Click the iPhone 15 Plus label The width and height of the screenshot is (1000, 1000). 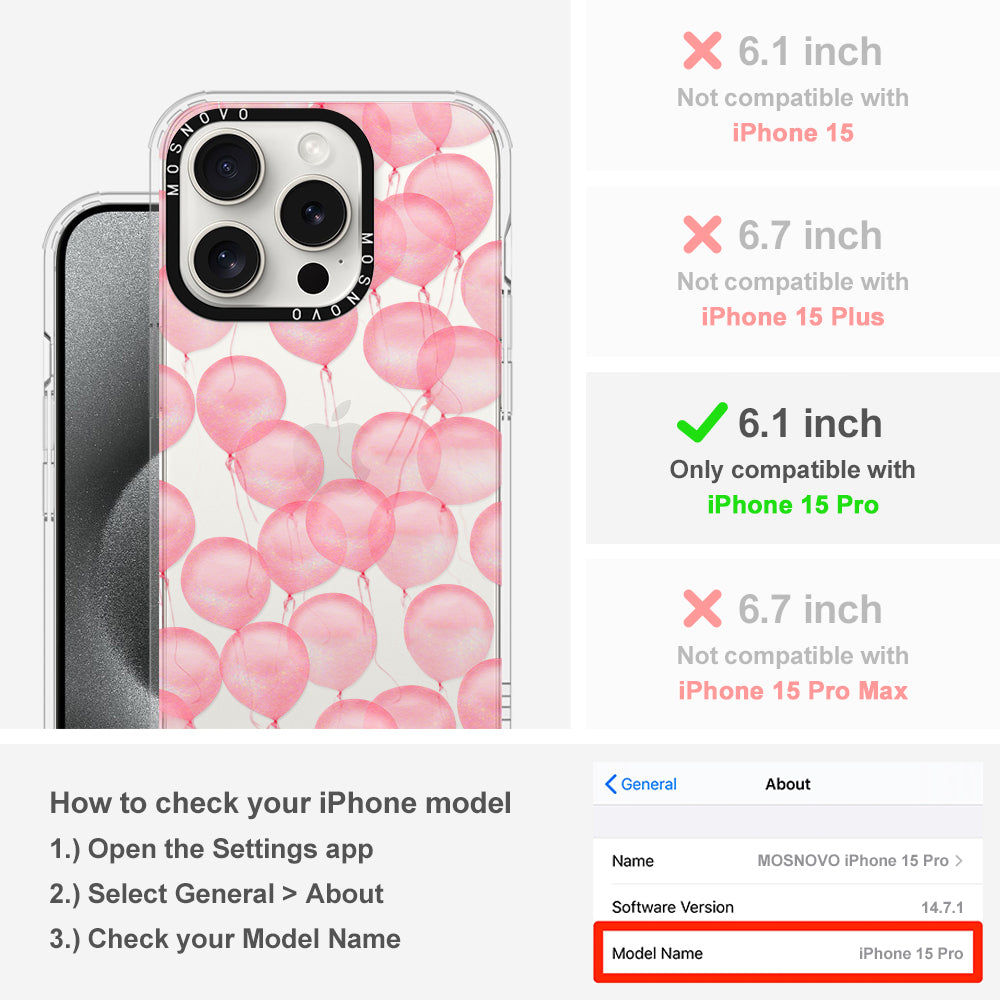[793, 317]
